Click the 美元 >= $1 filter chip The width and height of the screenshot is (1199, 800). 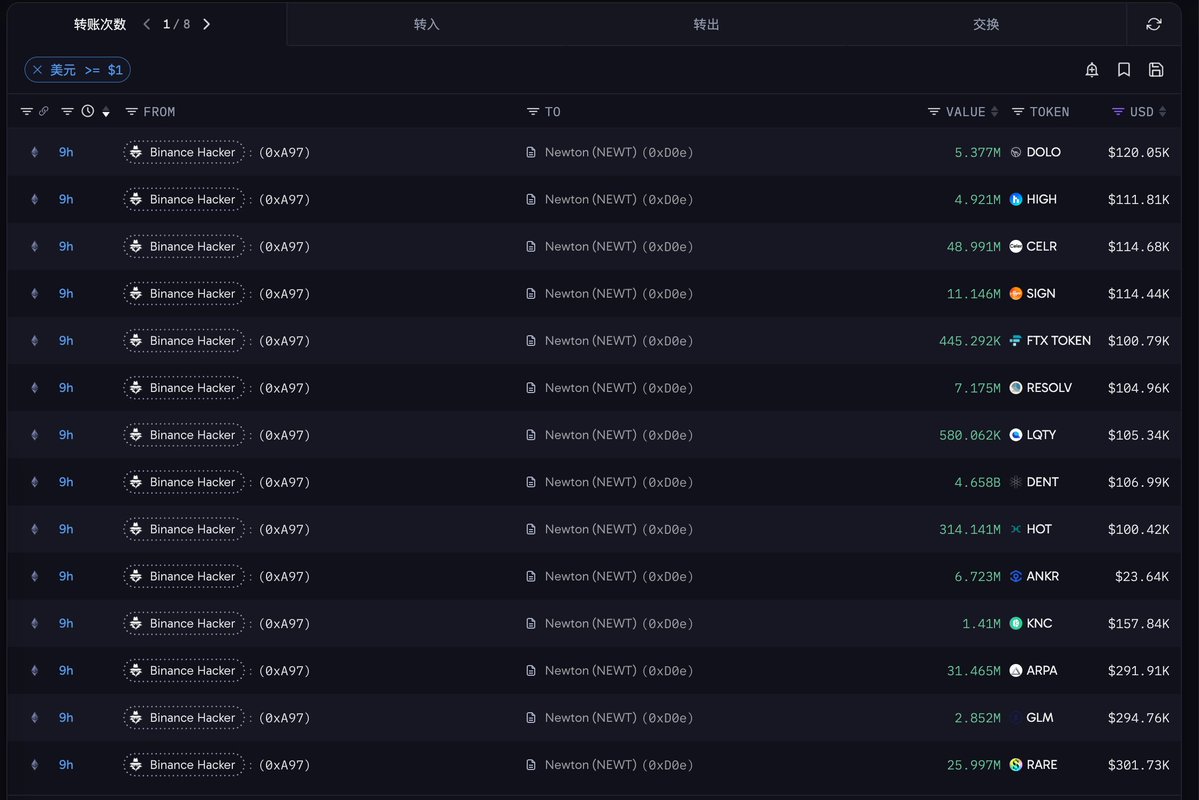77,70
